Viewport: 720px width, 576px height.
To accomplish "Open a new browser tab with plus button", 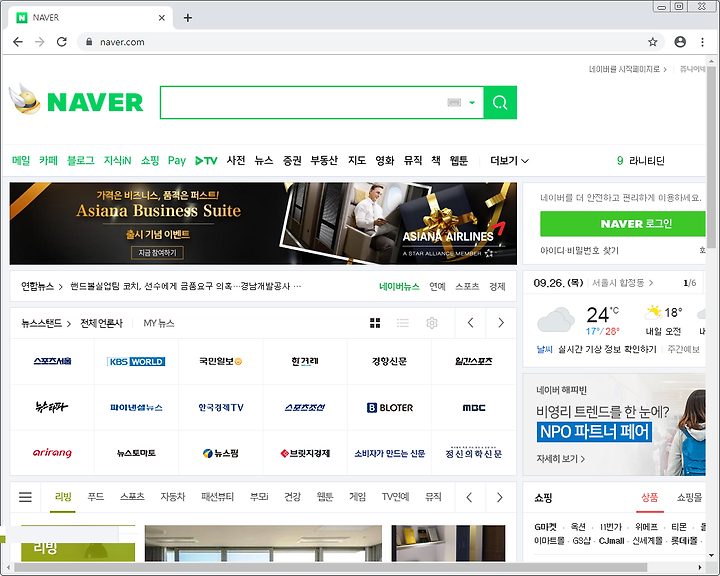I will pyautogui.click(x=188, y=18).
